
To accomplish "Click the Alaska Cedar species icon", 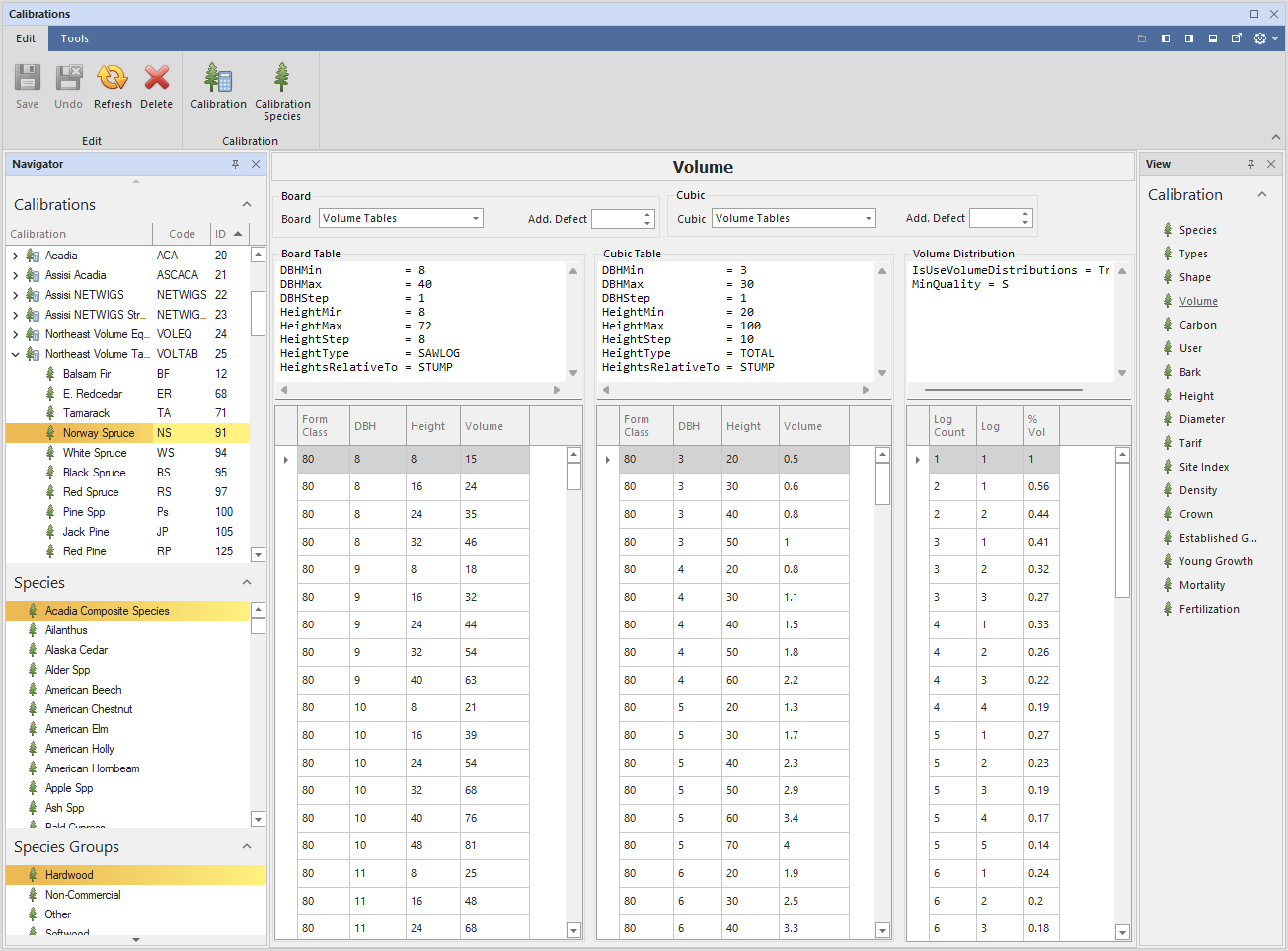I will 33,650.
